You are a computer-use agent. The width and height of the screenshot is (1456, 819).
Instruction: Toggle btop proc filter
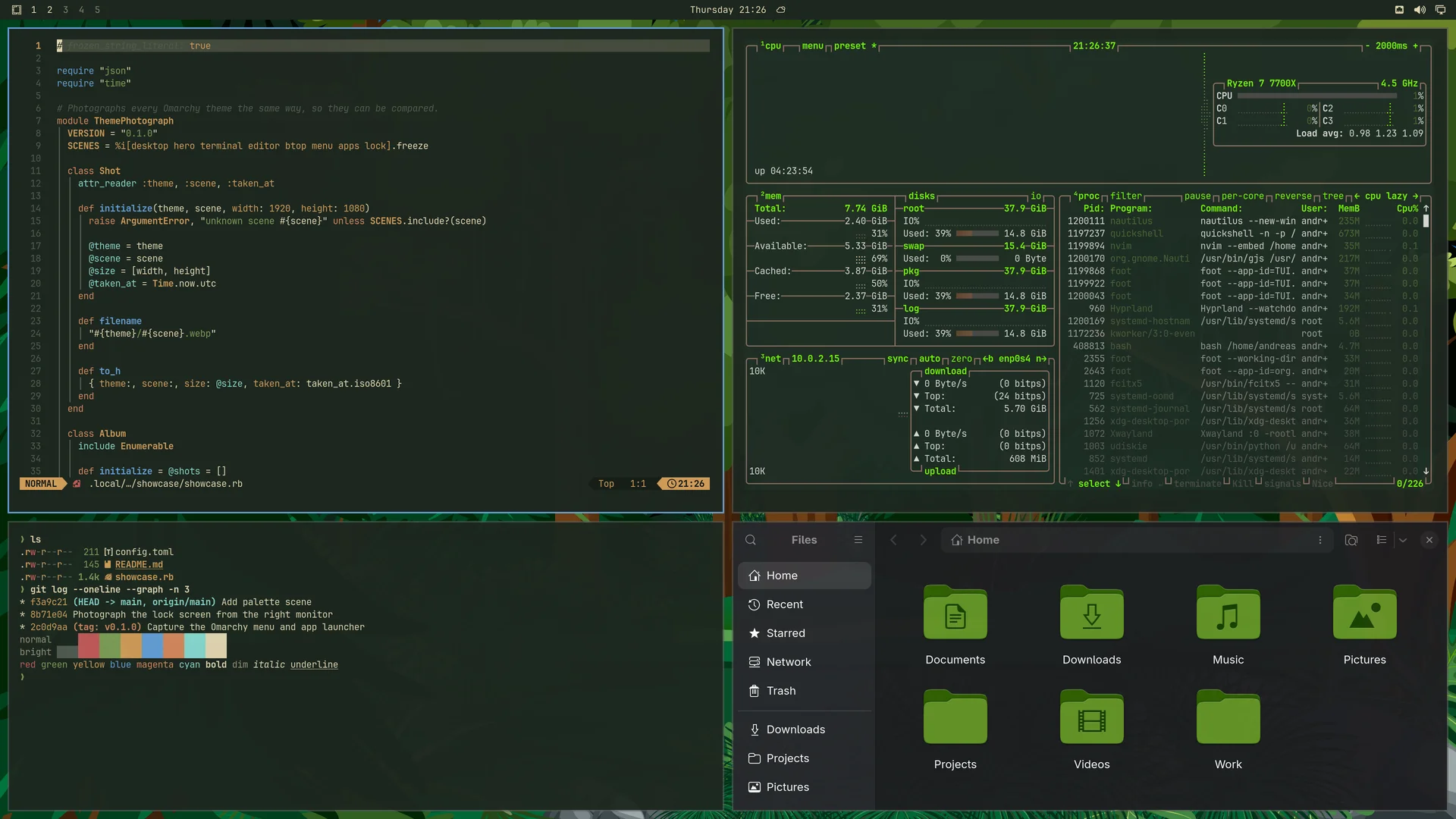[x=1126, y=196]
